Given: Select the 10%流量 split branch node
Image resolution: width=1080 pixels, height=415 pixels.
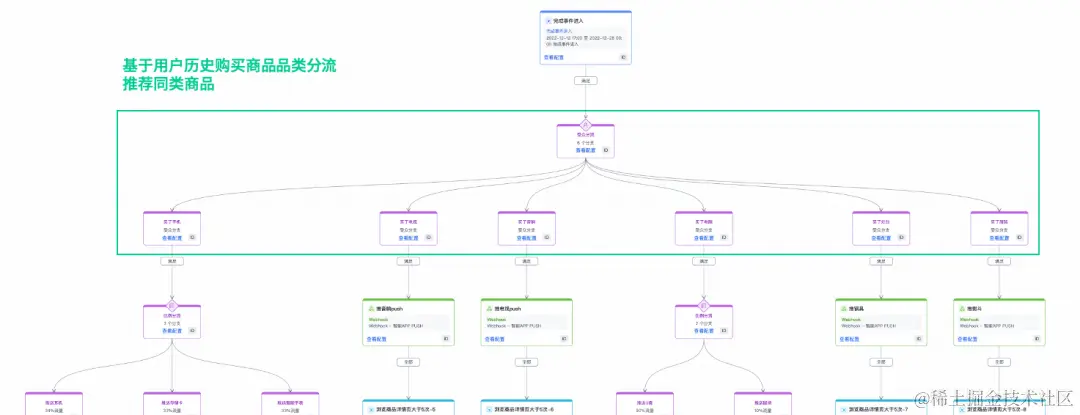Looking at the screenshot, I should 762,404.
